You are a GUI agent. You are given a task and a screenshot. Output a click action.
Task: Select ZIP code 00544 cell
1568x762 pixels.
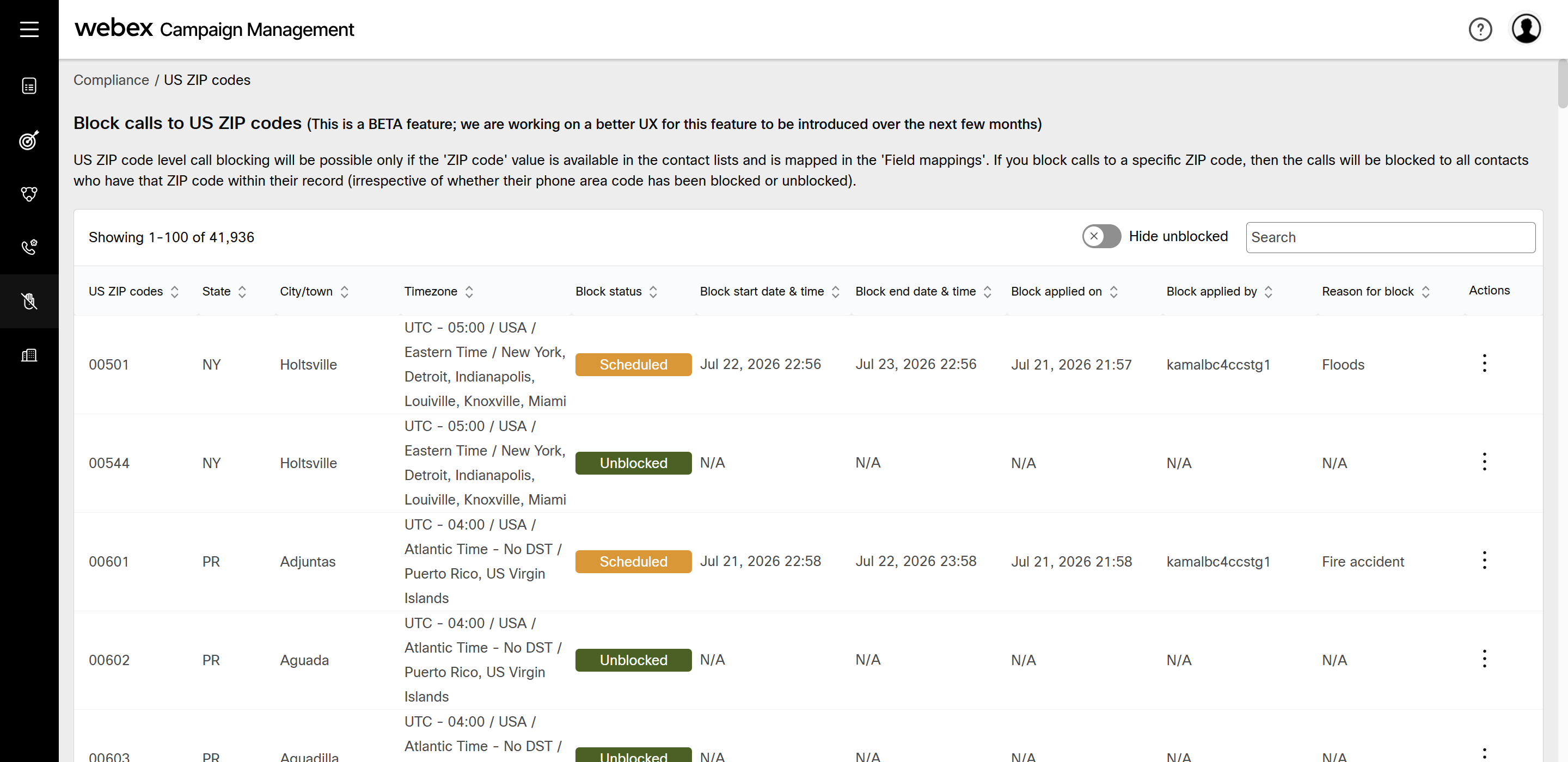point(109,463)
